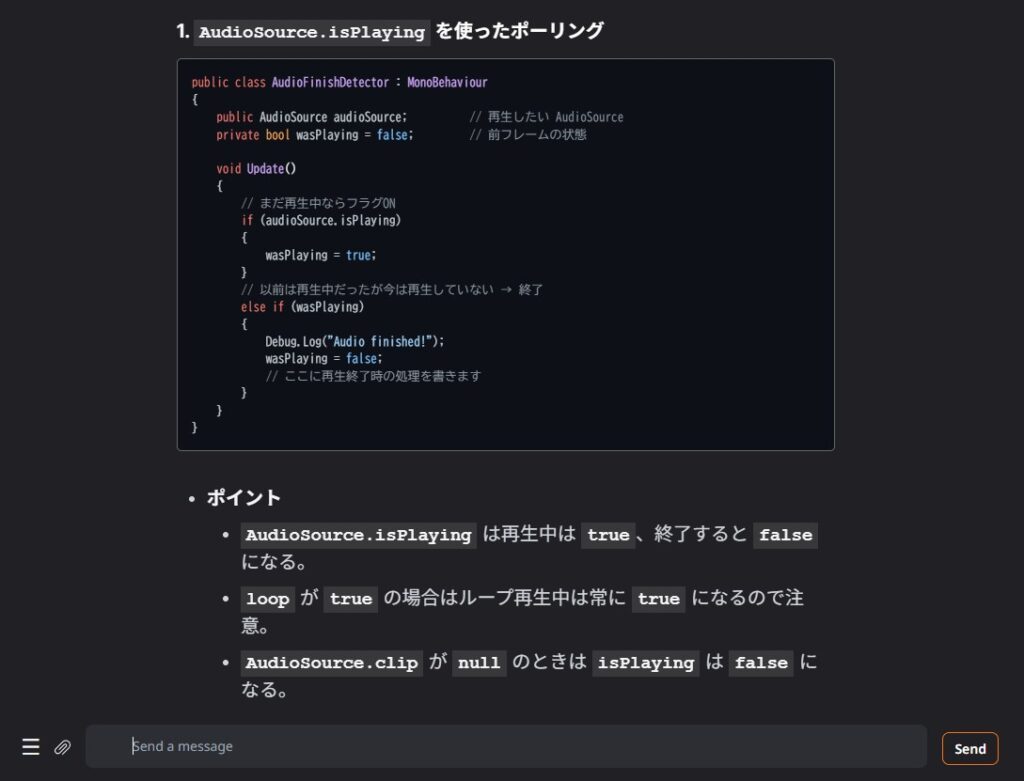The height and width of the screenshot is (781, 1024).
Task: Click the inline code "loop"
Action: 268,599
